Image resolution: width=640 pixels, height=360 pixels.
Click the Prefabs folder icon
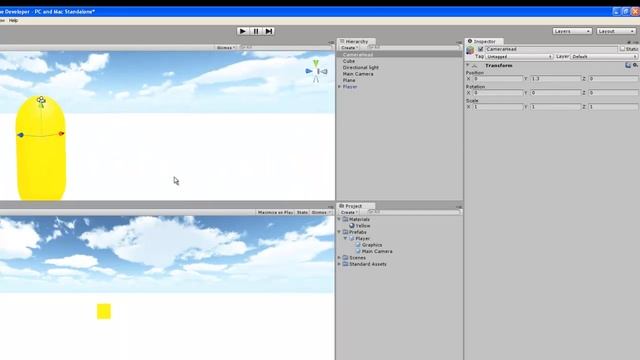(x=345, y=232)
